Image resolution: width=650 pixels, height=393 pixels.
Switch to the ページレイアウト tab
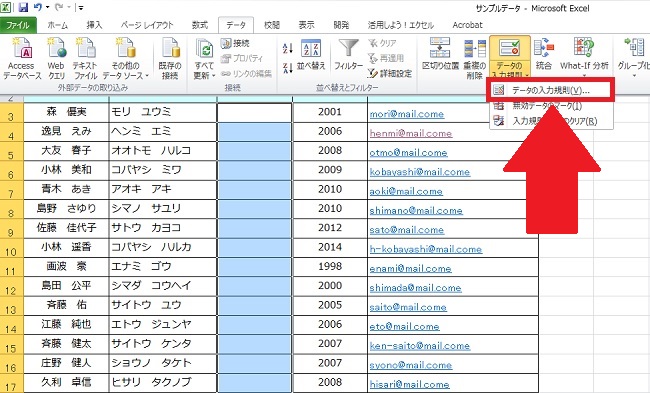[x=147, y=25]
